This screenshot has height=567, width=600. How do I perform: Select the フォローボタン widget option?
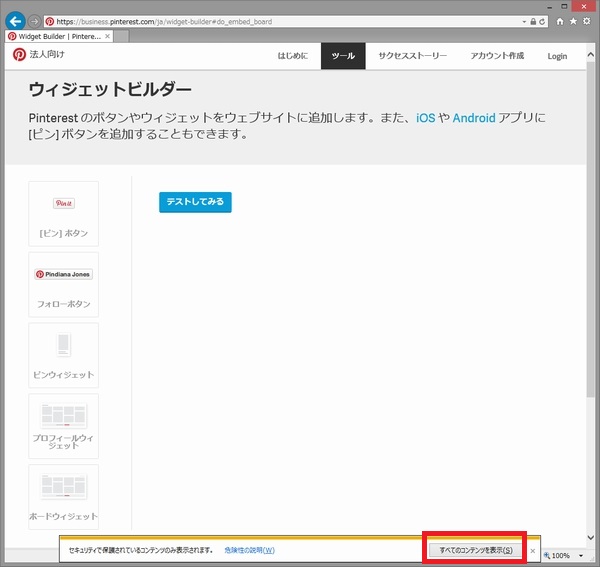[64, 284]
